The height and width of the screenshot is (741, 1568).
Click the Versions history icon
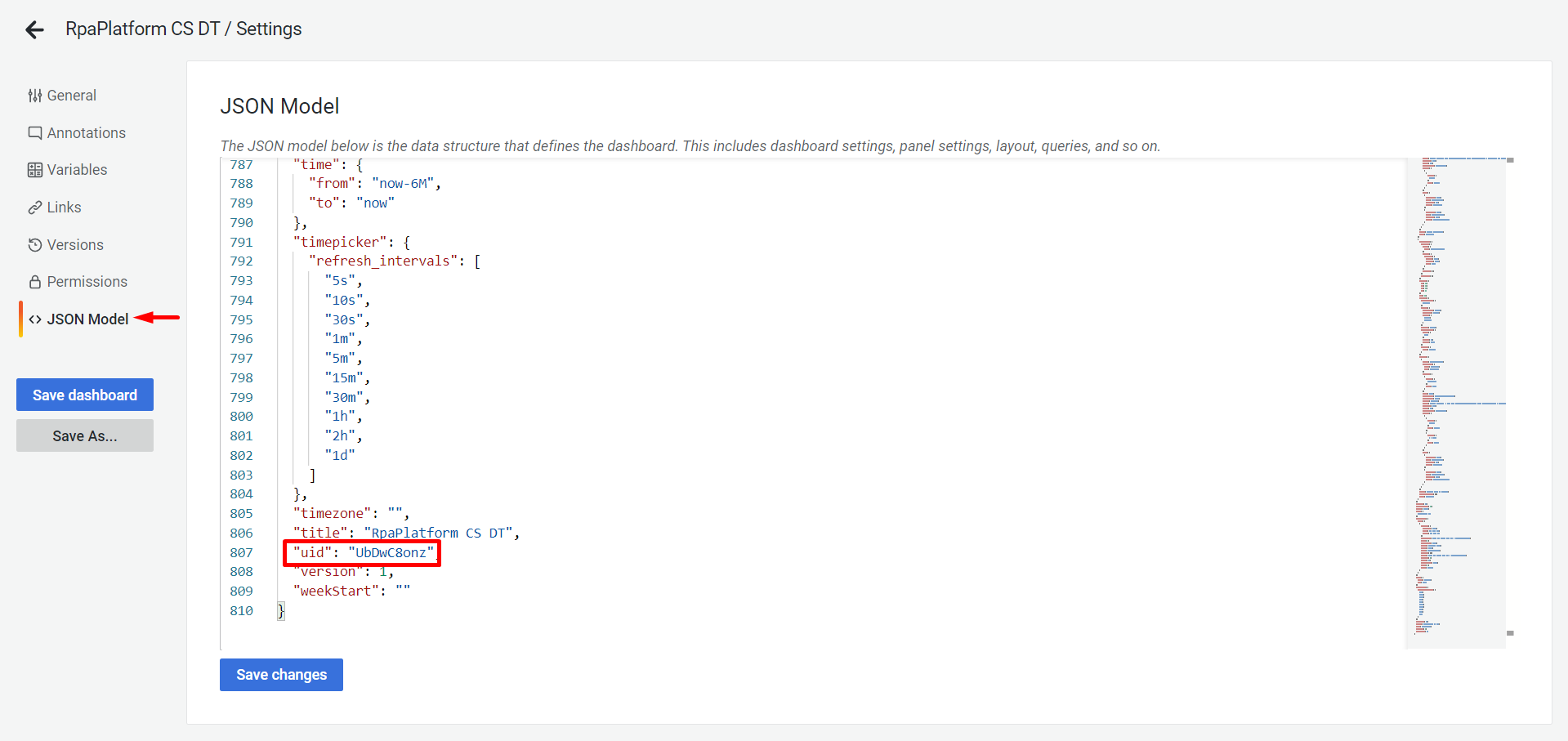(x=34, y=245)
